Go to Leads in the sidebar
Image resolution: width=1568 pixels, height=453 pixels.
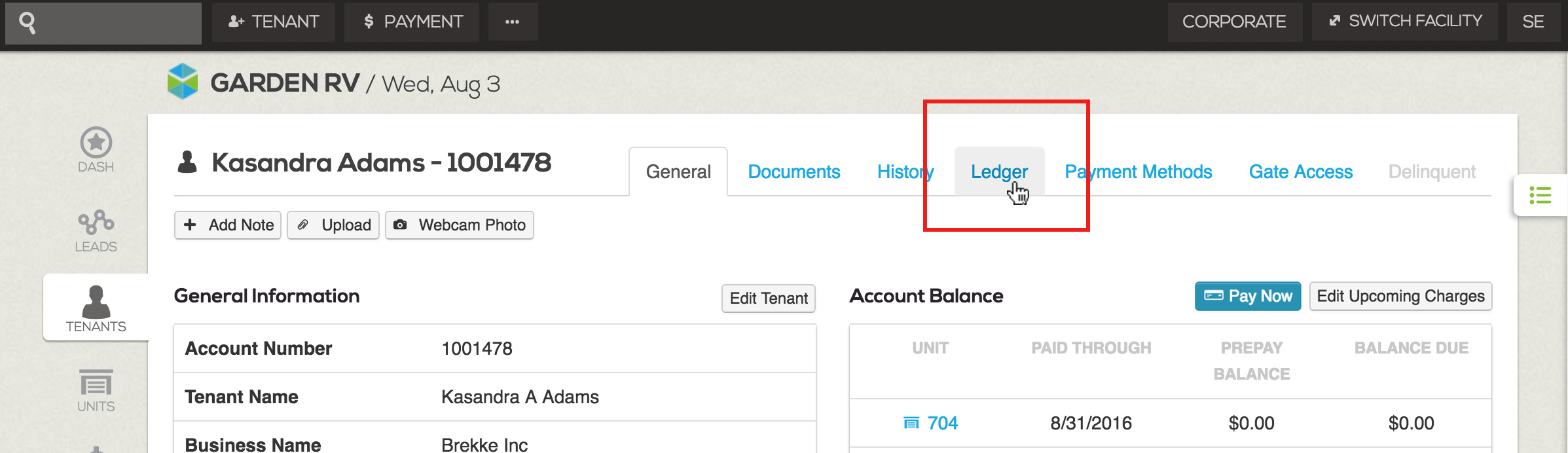click(x=96, y=231)
